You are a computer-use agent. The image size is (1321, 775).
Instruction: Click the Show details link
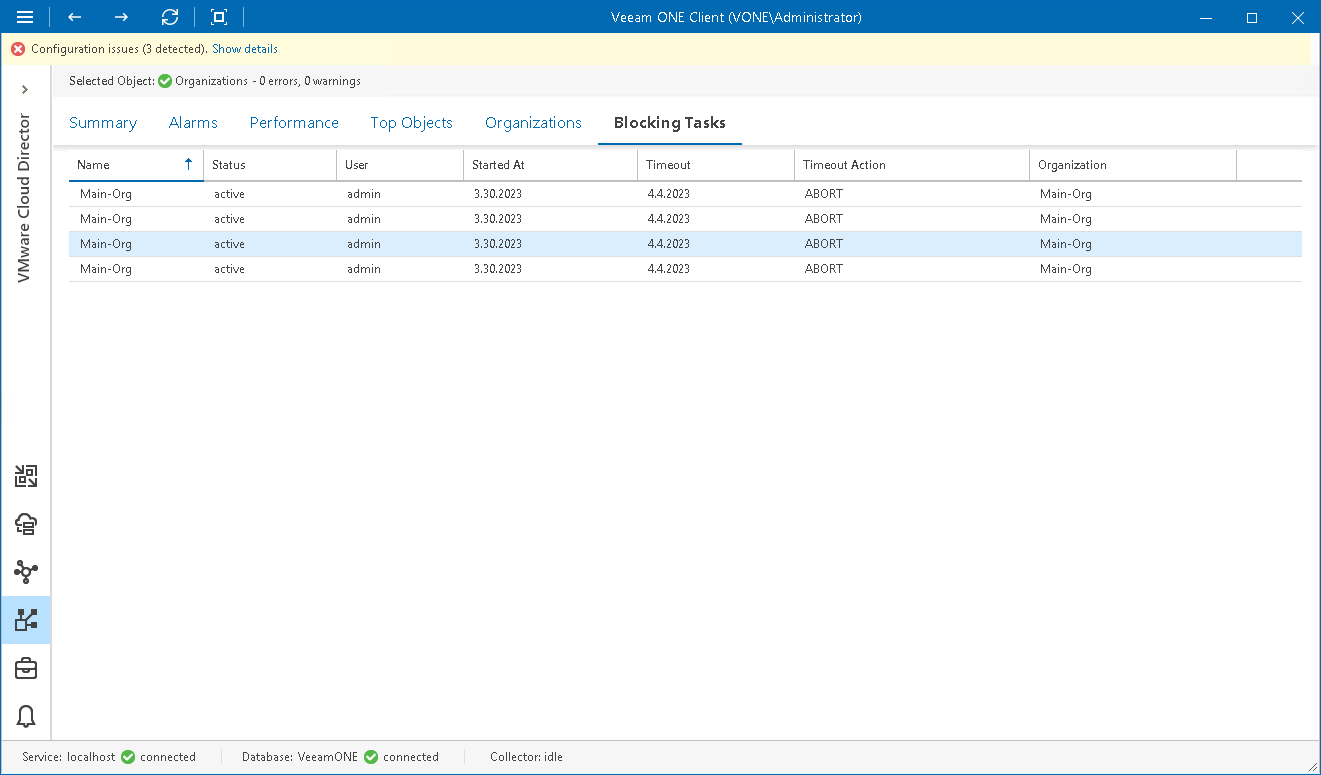[x=245, y=48]
